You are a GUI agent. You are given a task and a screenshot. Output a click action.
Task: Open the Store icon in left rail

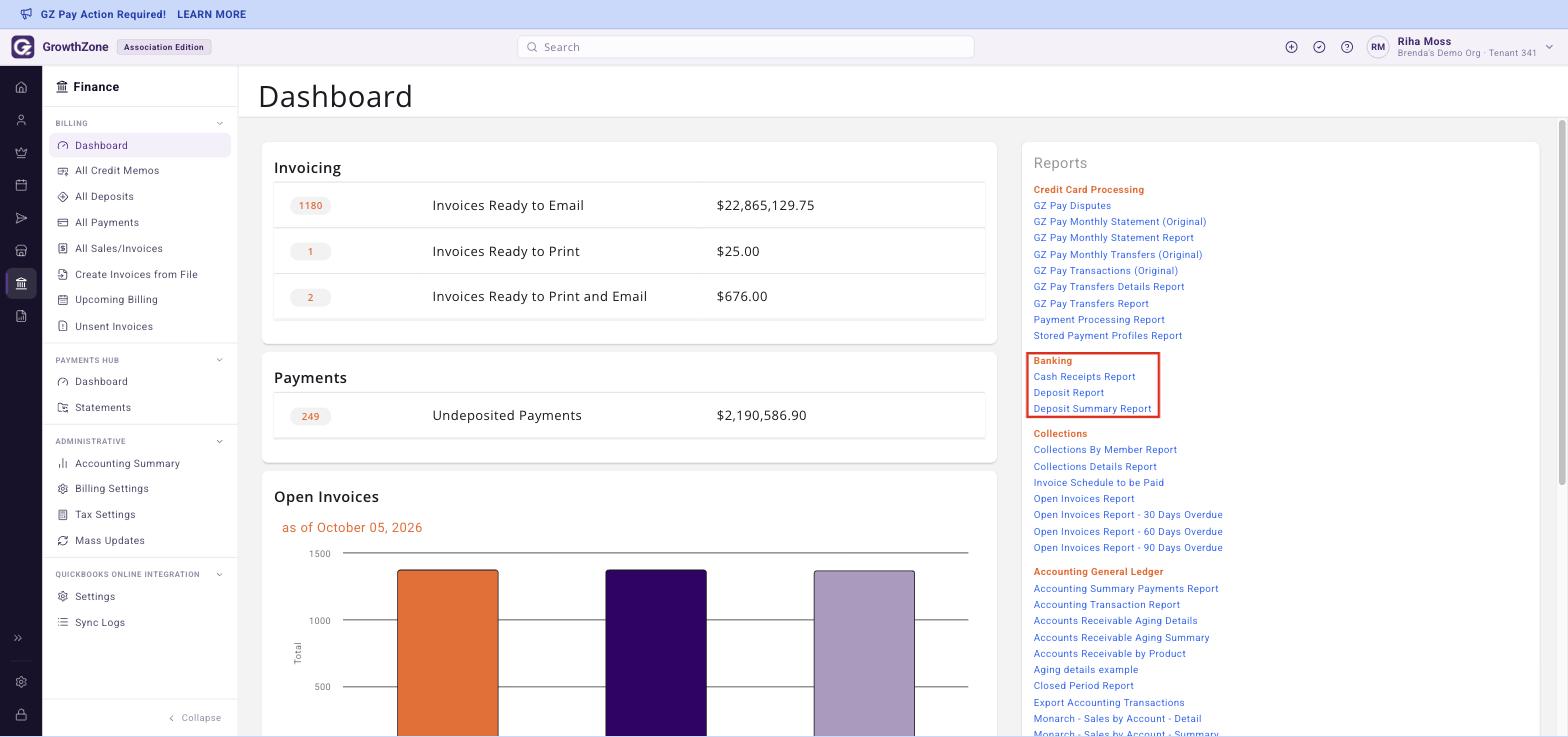pyautogui.click(x=21, y=251)
